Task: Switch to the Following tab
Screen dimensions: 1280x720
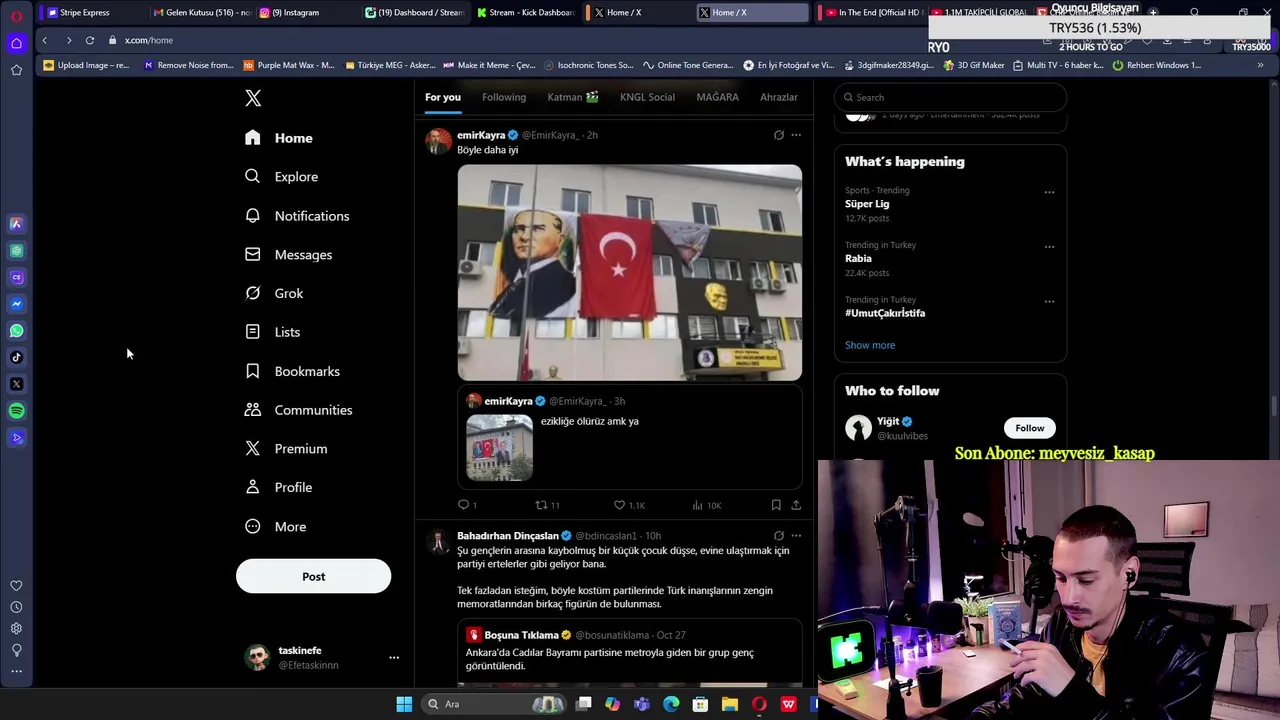Action: click(x=503, y=97)
